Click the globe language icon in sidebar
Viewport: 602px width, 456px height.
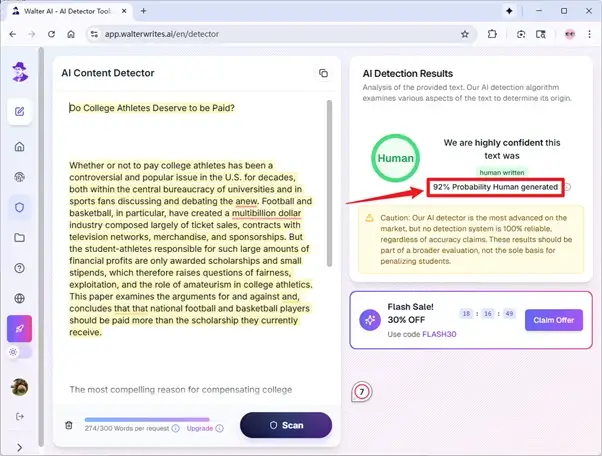pyautogui.click(x=19, y=298)
